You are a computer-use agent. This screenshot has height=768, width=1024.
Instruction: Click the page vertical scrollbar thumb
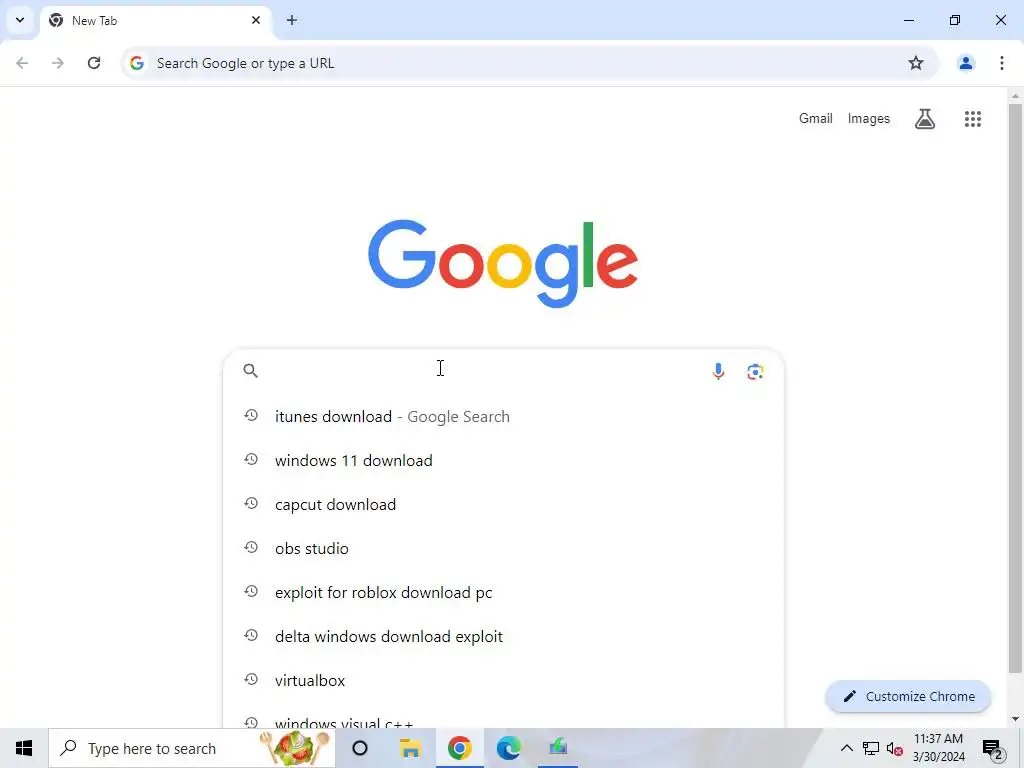coord(1014,389)
